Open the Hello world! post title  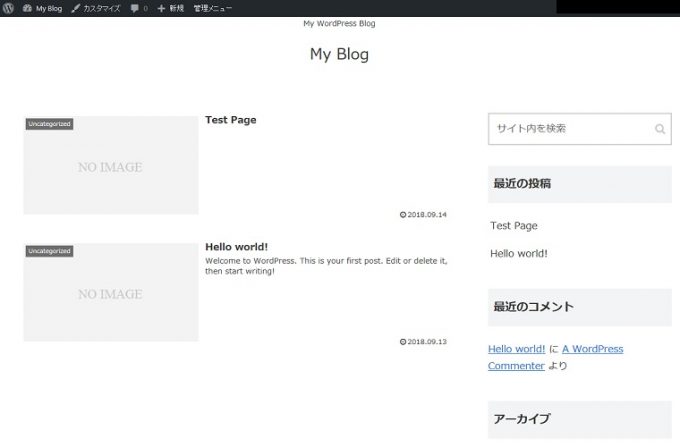point(236,247)
